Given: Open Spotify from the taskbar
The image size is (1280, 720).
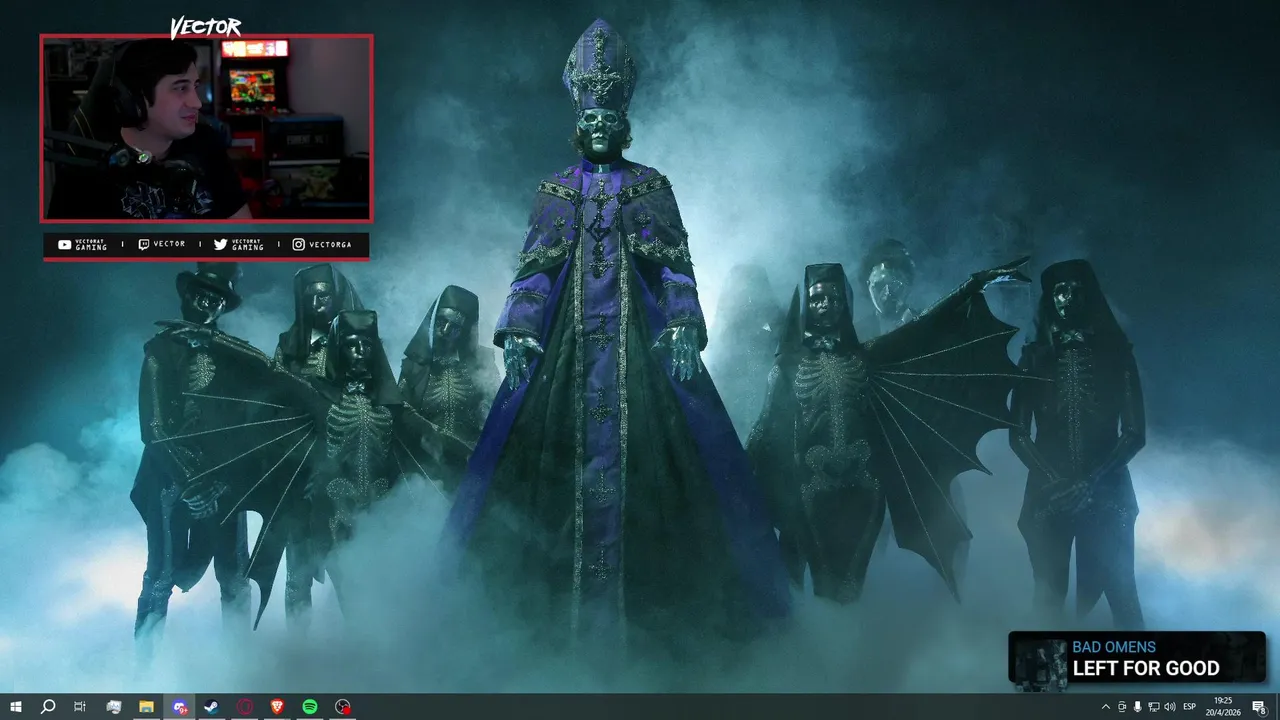Looking at the screenshot, I should click(310, 707).
